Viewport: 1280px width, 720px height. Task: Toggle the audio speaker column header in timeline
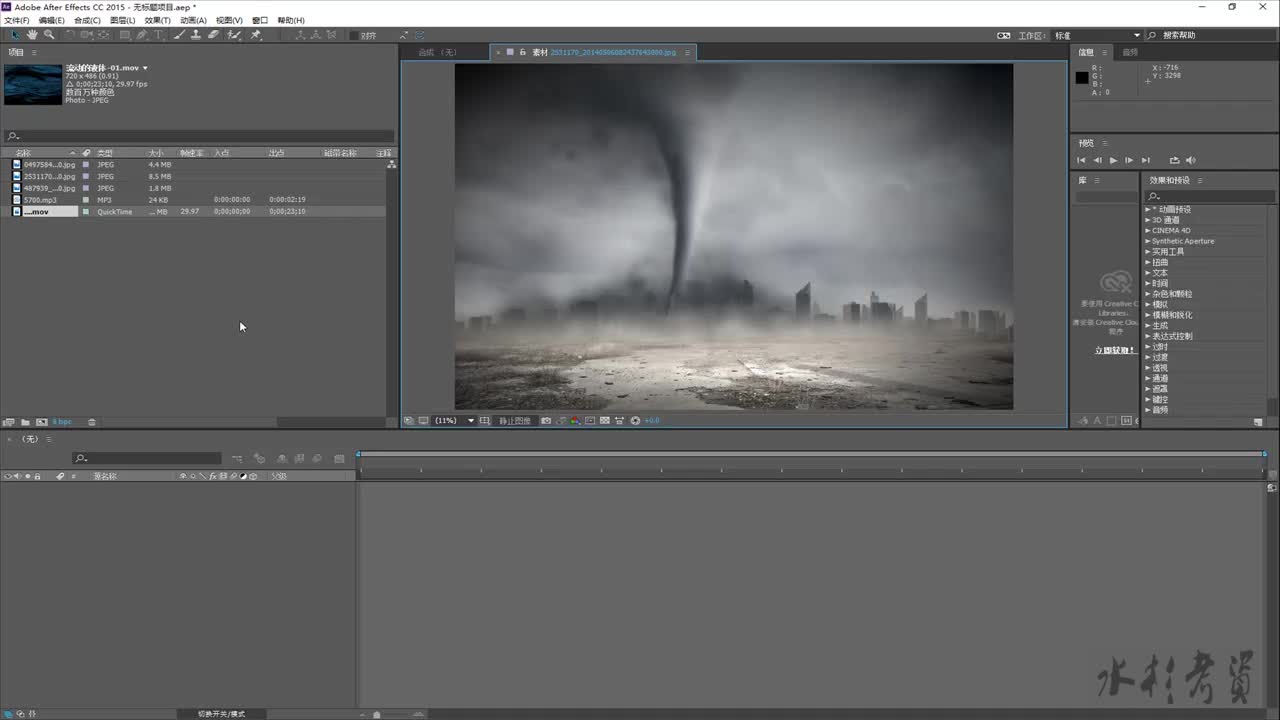(x=17, y=476)
